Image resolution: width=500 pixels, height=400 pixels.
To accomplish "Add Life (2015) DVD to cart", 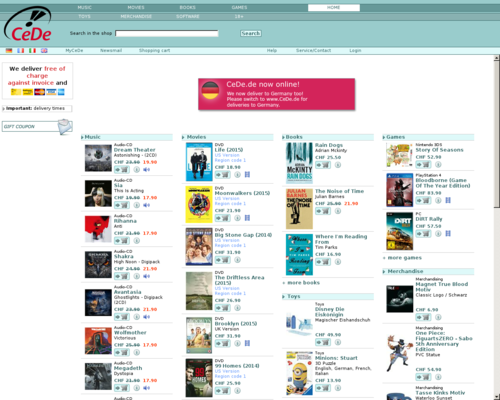I will pyautogui.click(x=223, y=174).
